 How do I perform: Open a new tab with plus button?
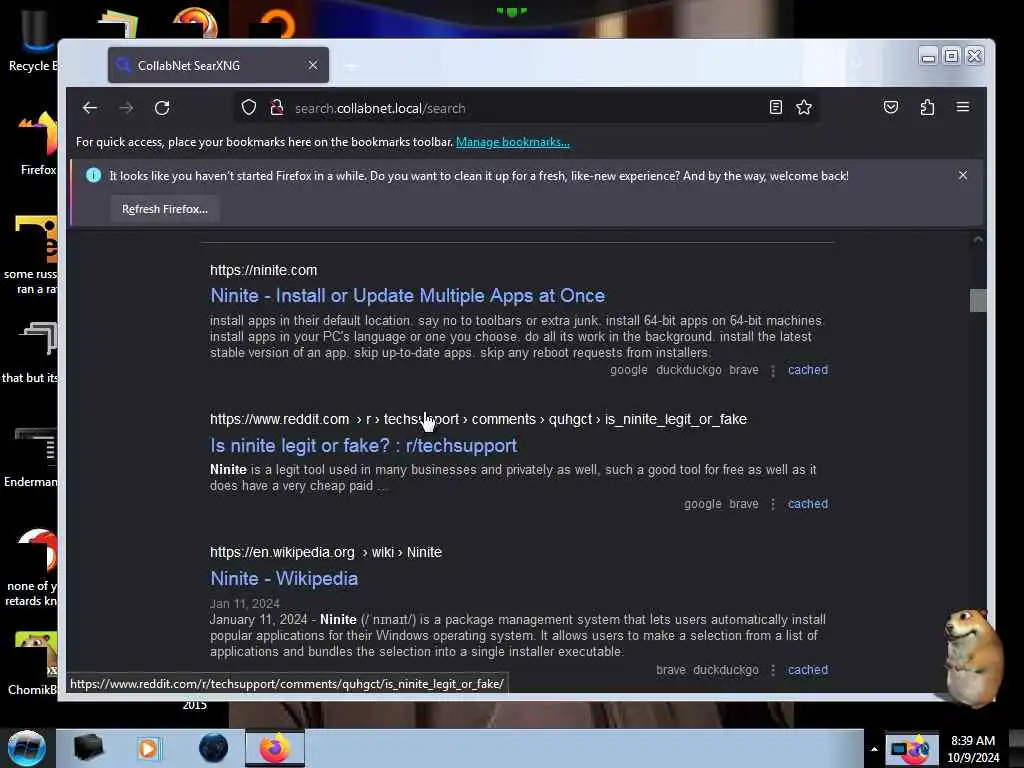tap(351, 66)
